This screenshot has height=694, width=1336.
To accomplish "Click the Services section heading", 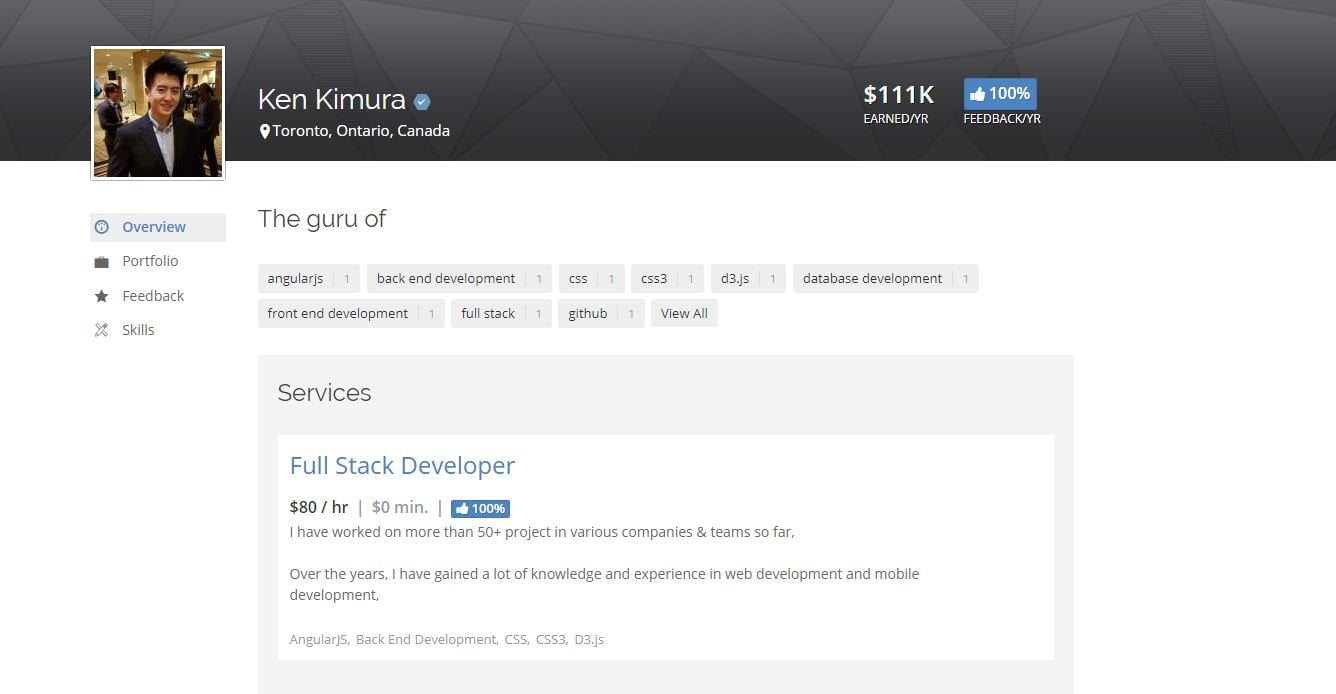I will pyautogui.click(x=324, y=393).
